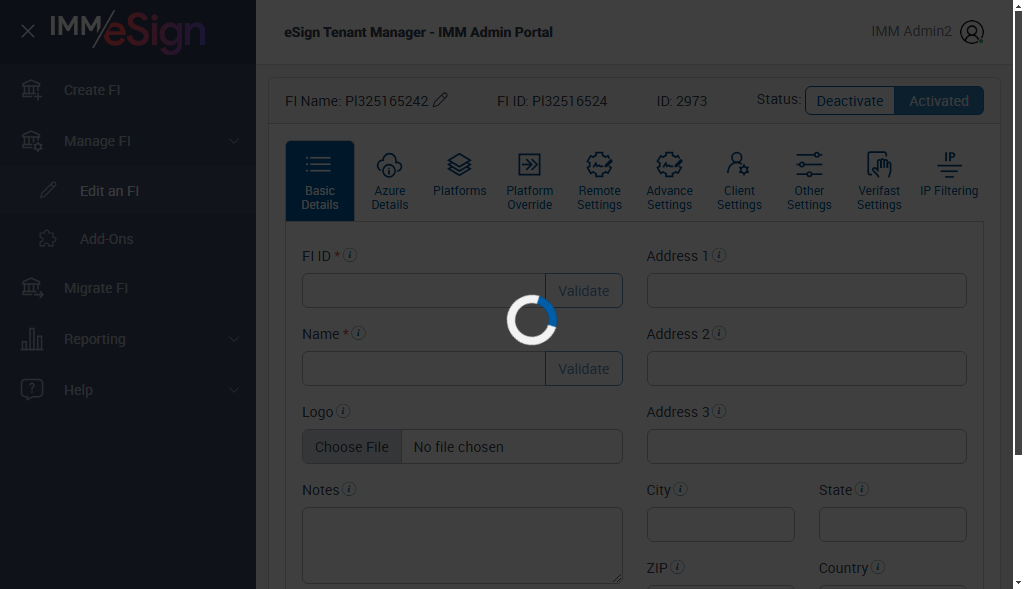This screenshot has height=589, width=1024.
Task: Open the Advance Settings tab
Action: tap(669, 181)
